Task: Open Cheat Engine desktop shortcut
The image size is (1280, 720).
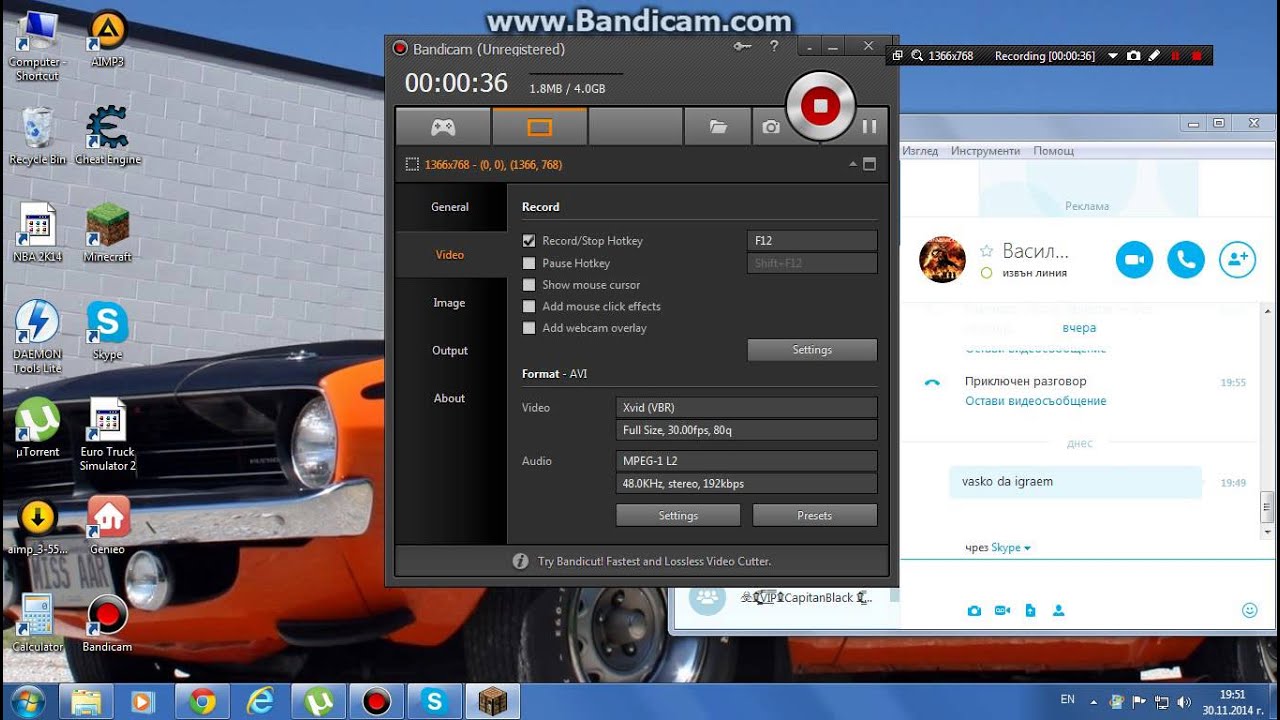Action: 108,135
